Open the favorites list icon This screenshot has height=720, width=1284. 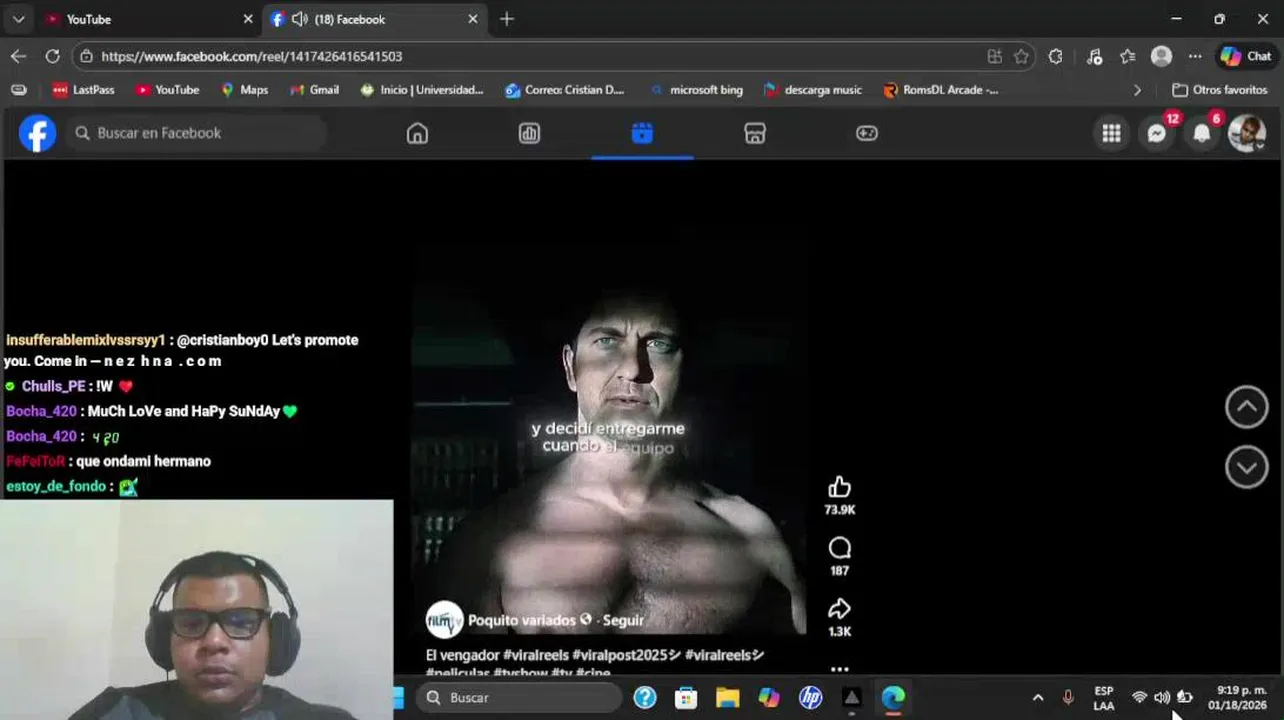coord(1127,57)
